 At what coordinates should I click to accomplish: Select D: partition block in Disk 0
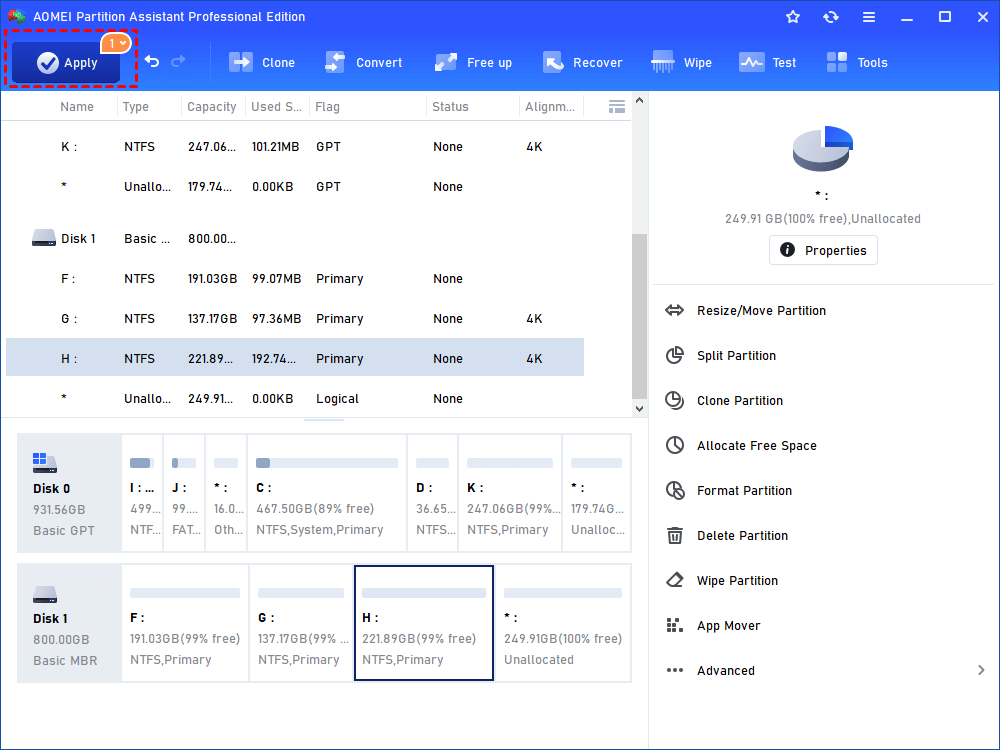(x=432, y=493)
